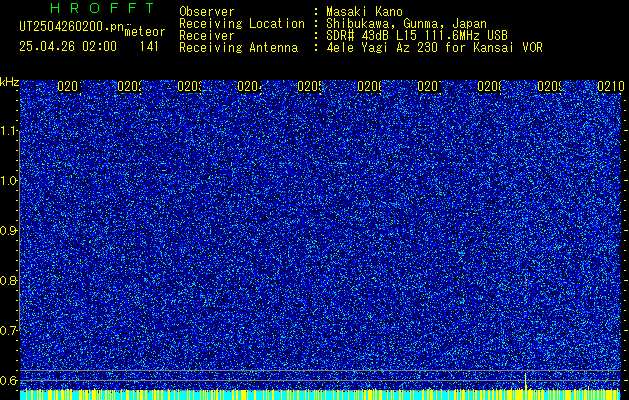Click the 0209 time marker
The height and width of the screenshot is (400, 629).
549,86
